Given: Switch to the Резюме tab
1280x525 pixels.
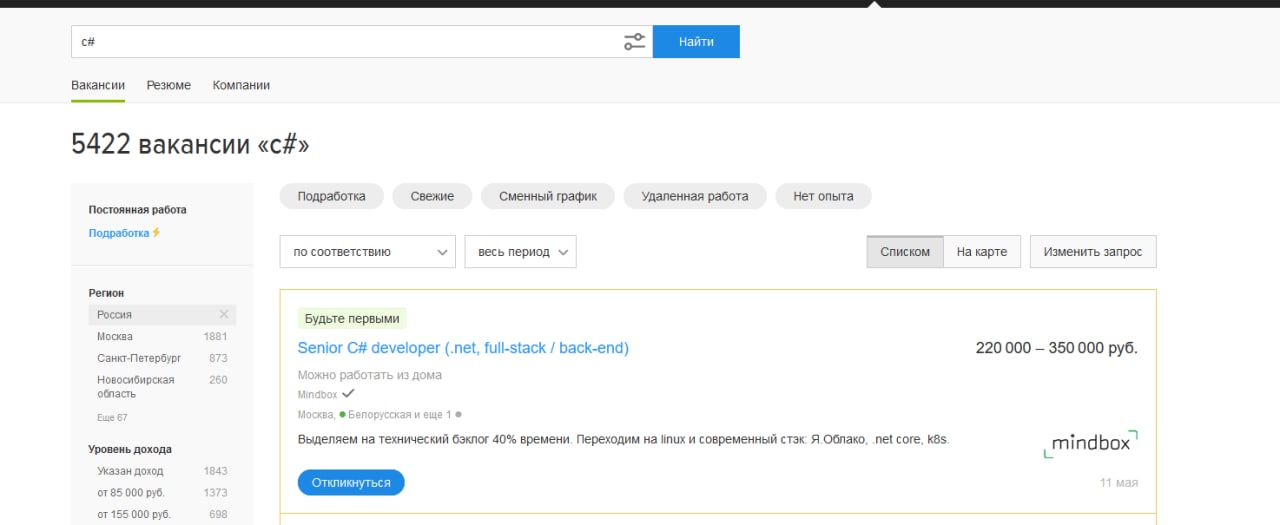Looking at the screenshot, I should [x=168, y=85].
